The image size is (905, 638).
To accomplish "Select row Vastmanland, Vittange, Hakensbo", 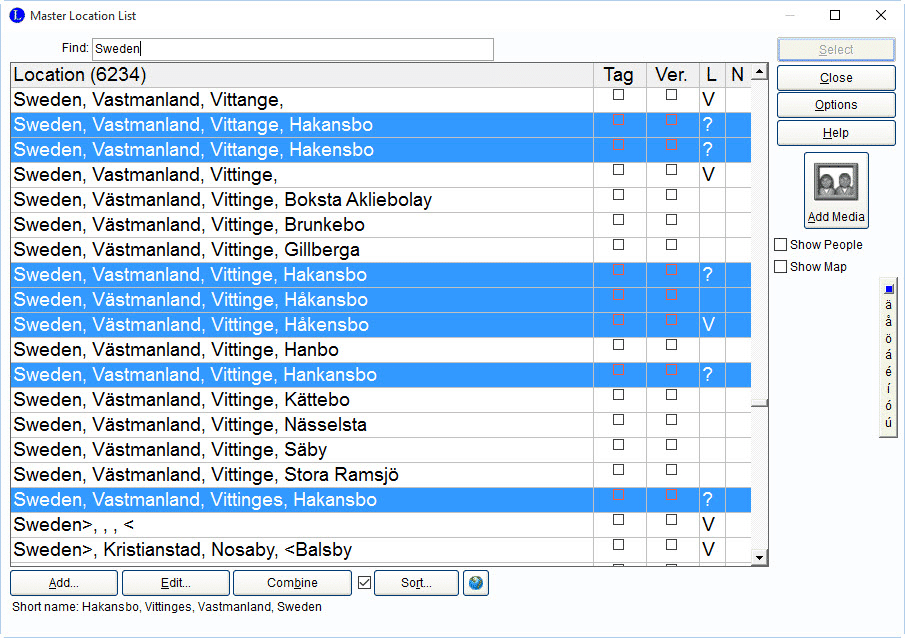I will [381, 150].
